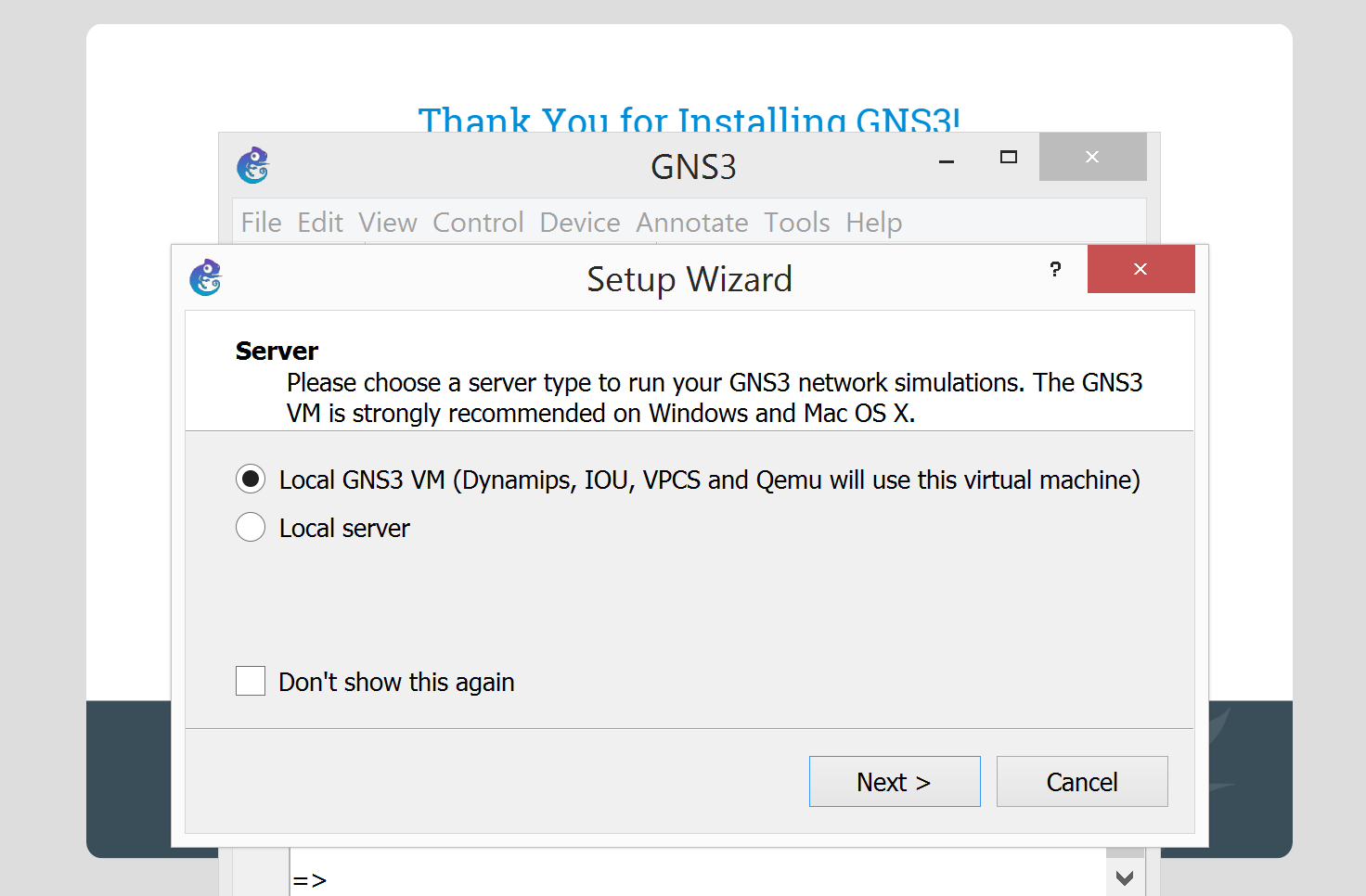This screenshot has width=1366, height=896.
Task: Open the Help menu in GNS3 window
Action: pyautogui.click(x=874, y=223)
